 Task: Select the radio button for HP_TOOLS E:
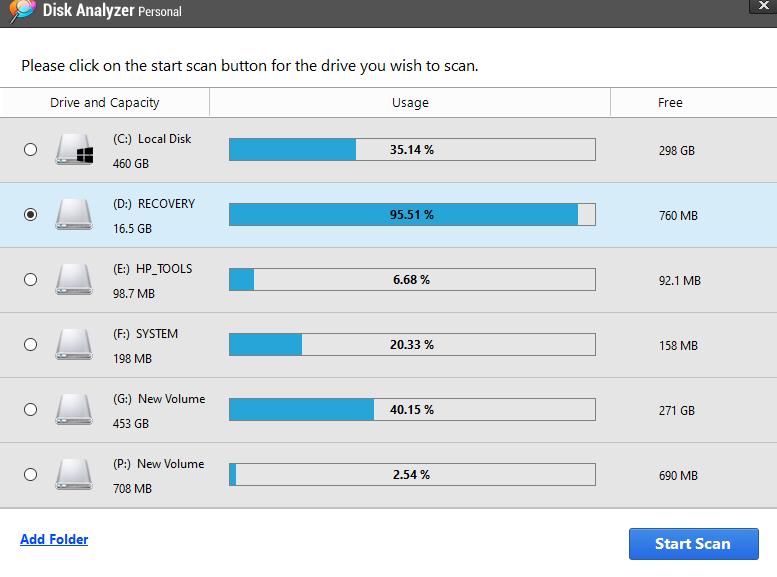click(x=30, y=280)
